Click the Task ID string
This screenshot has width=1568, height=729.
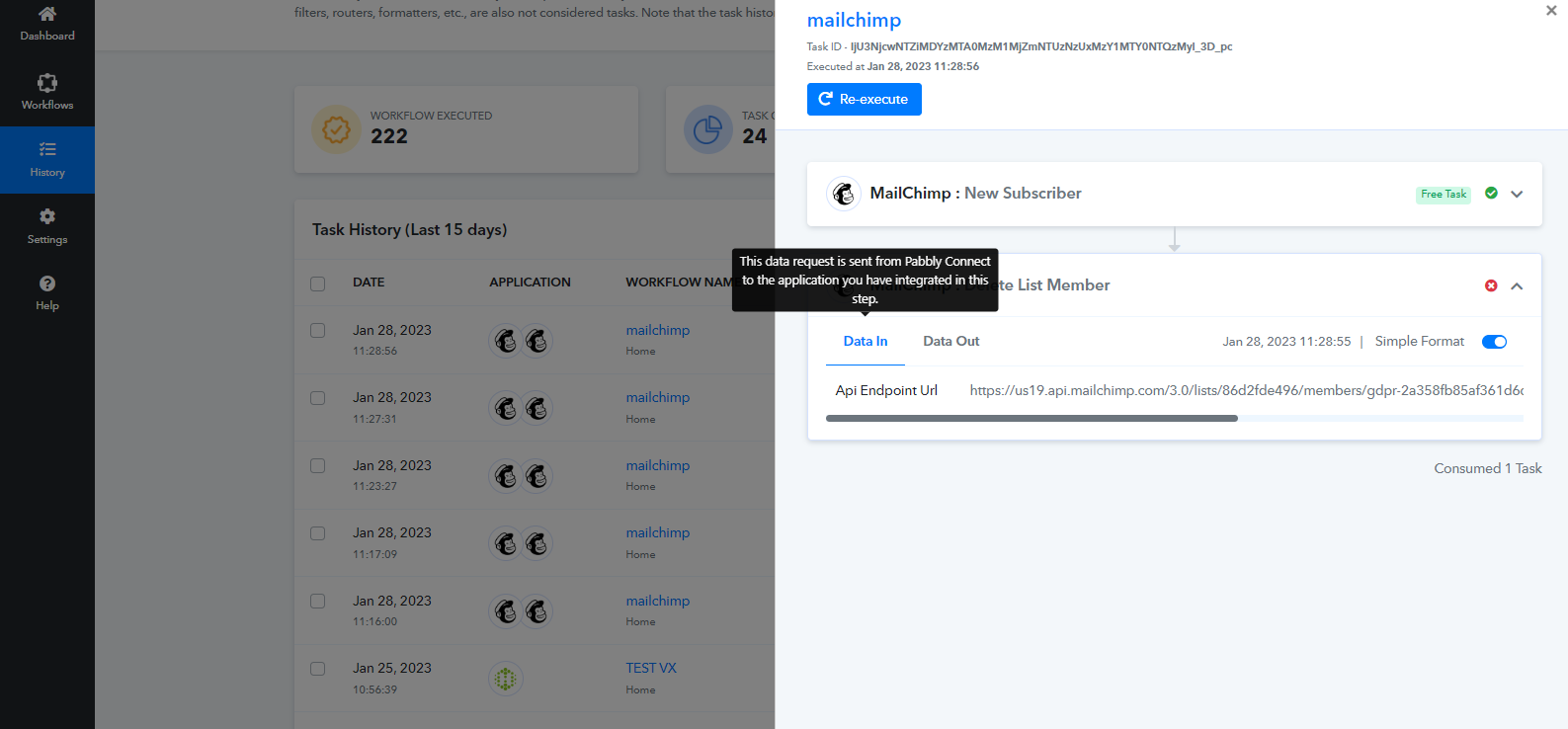1041,46
